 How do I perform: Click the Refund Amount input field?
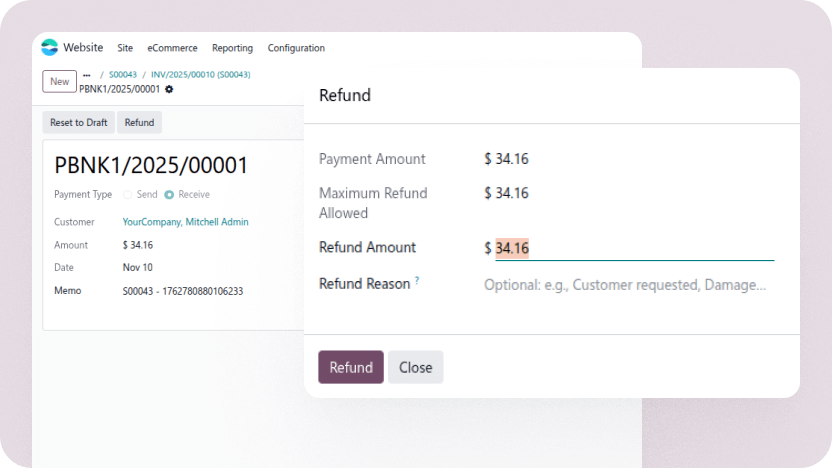(x=630, y=248)
